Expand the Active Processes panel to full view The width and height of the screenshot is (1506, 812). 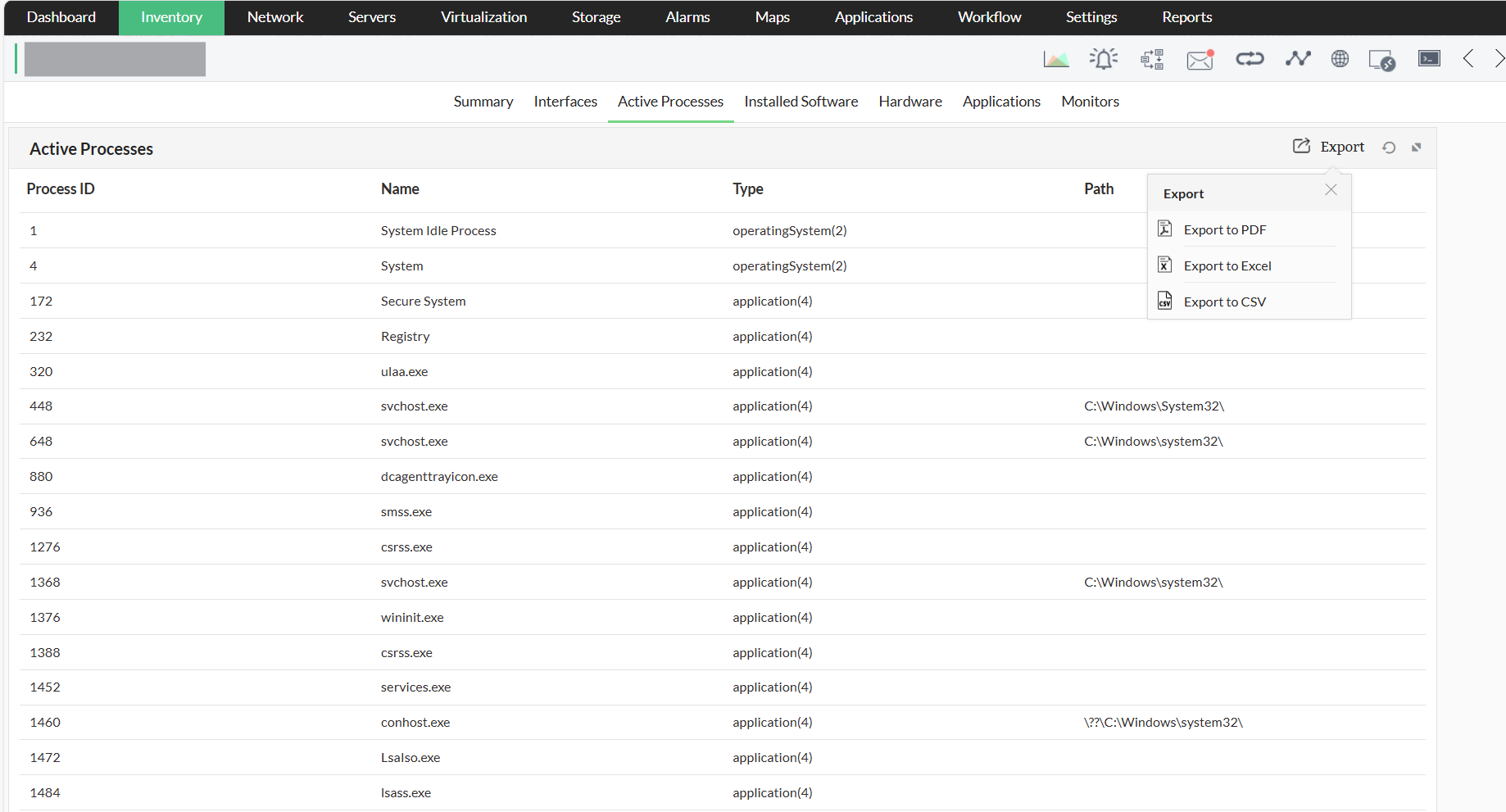point(1416,147)
